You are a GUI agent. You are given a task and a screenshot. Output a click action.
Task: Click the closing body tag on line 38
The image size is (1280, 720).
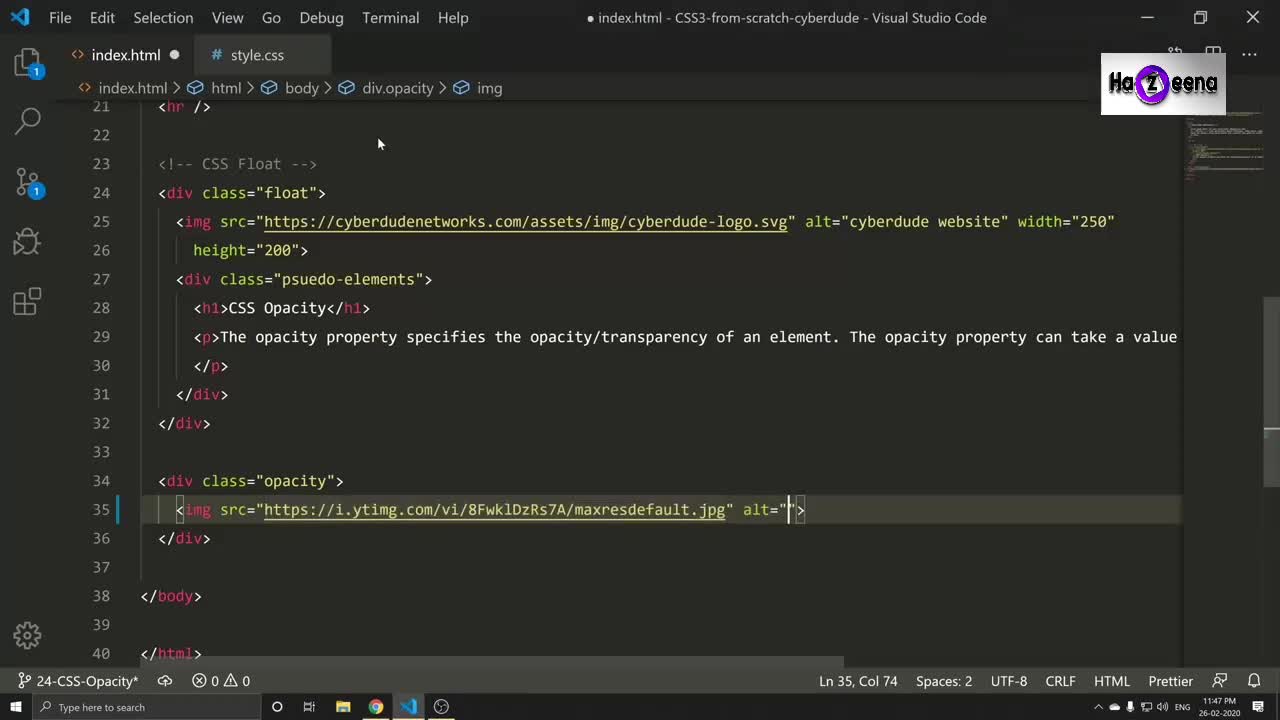171,596
